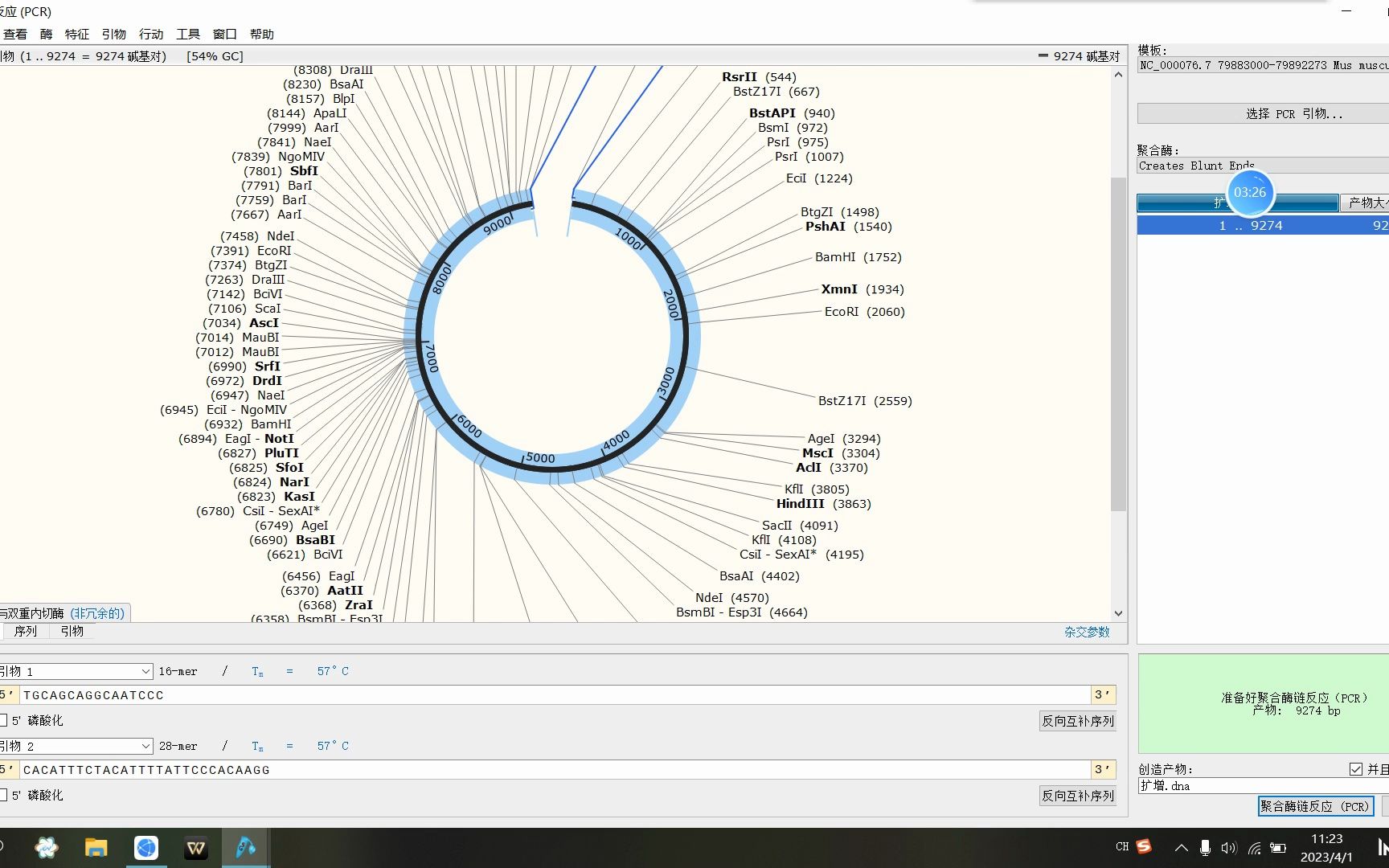Select the BstAPI (940) enzyme site

(792, 113)
